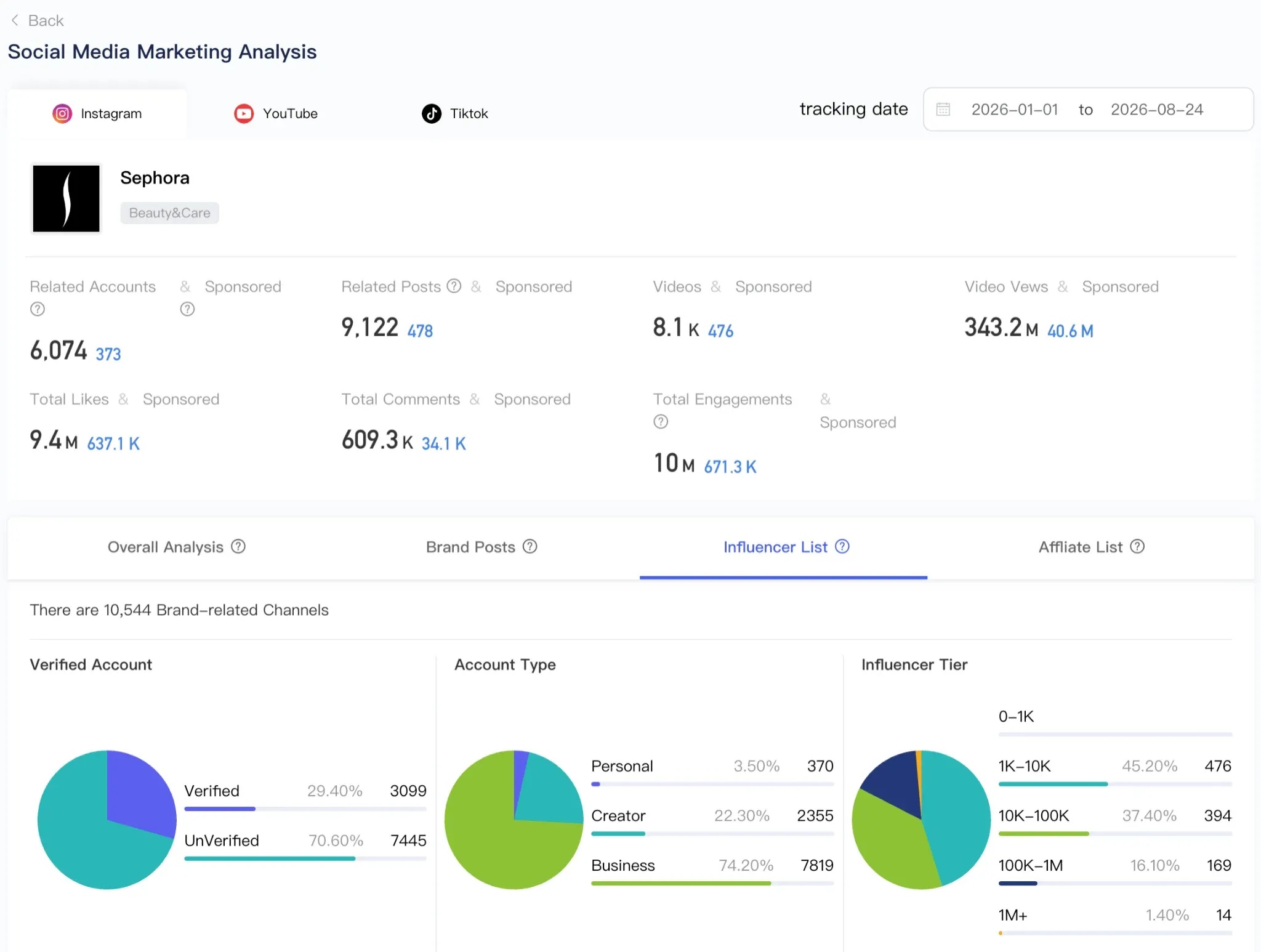
Task: Select the UnVerified legend label
Action: 222,841
